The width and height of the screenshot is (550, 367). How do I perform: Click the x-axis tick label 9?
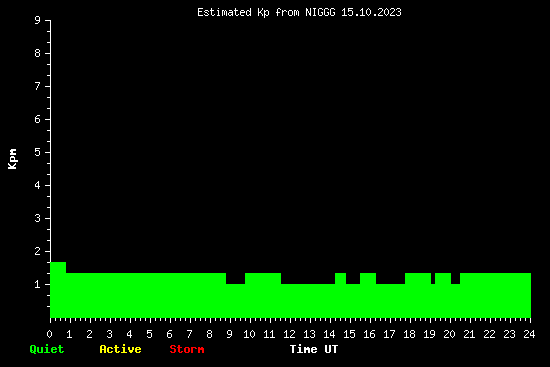click(x=229, y=334)
